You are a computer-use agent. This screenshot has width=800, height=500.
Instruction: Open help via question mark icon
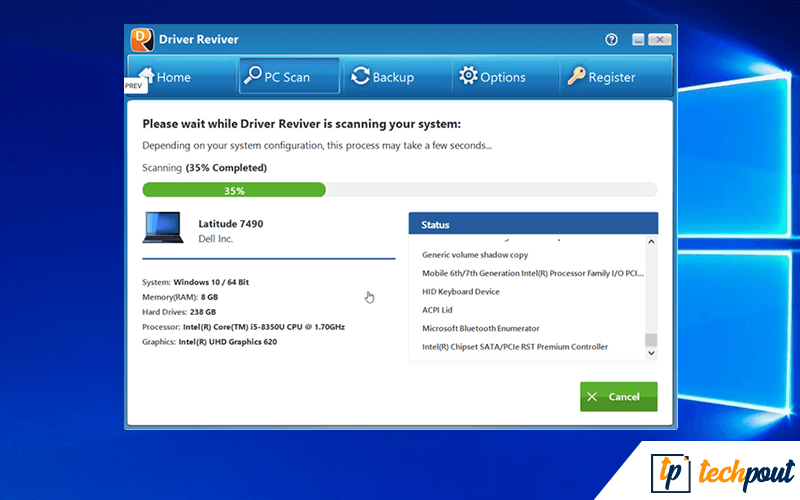tap(612, 39)
